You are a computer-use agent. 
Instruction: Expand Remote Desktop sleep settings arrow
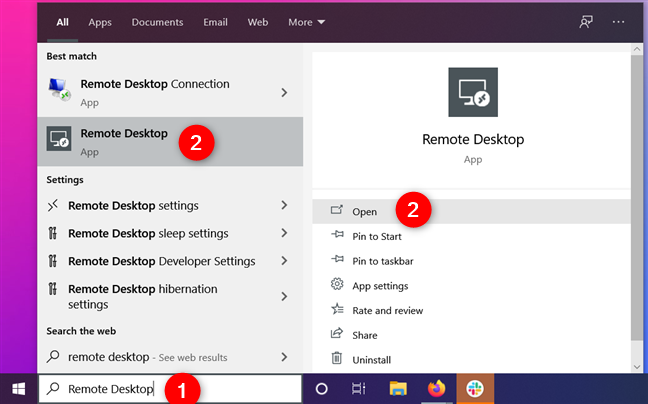tap(284, 233)
